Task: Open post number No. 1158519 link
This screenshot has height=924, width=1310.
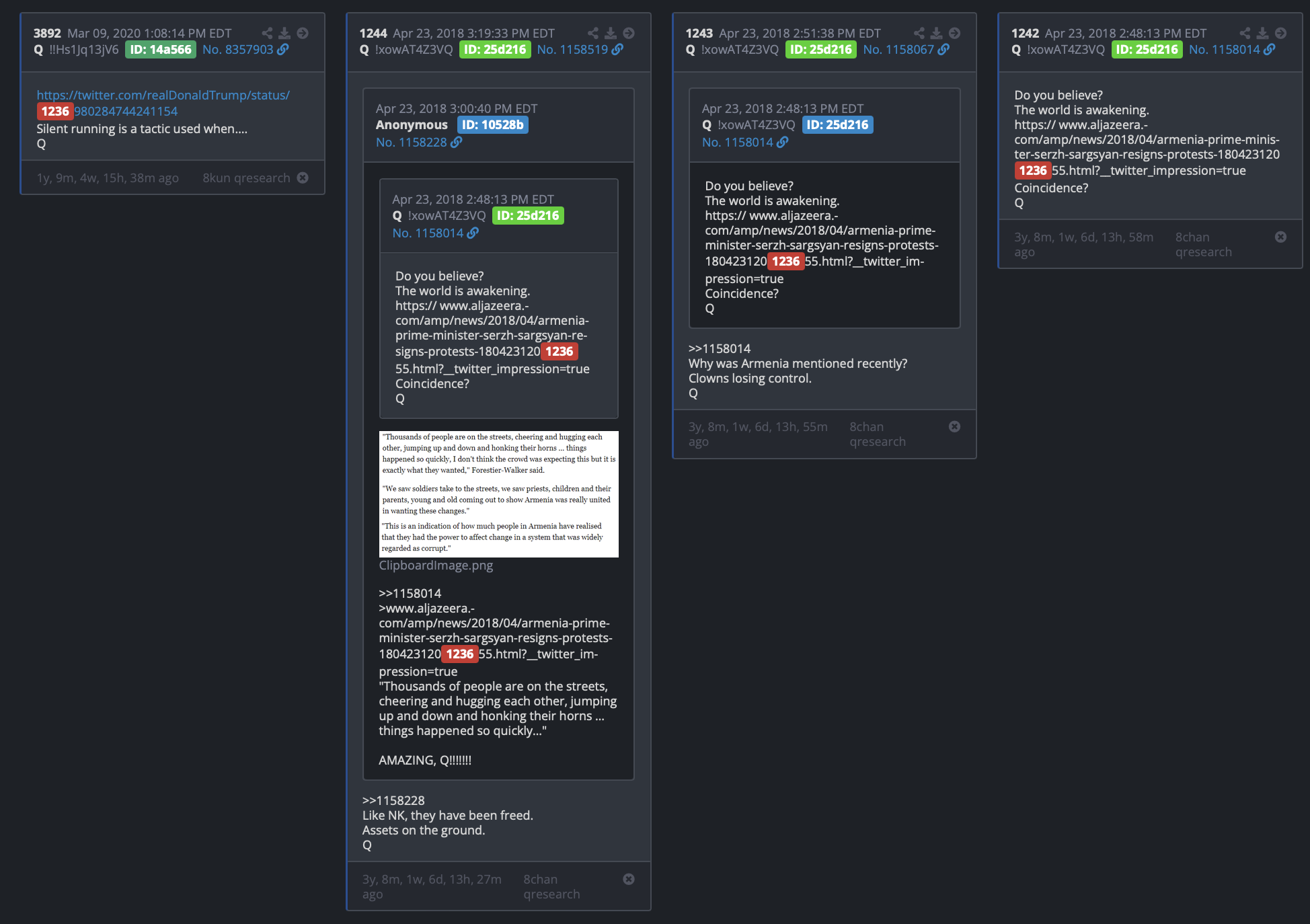Action: 572,49
